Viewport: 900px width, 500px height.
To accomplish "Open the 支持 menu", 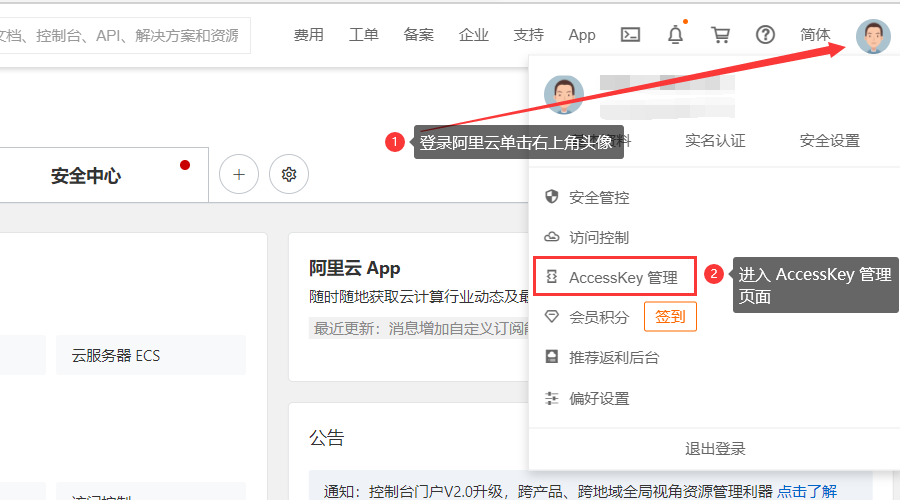I will [x=528, y=35].
